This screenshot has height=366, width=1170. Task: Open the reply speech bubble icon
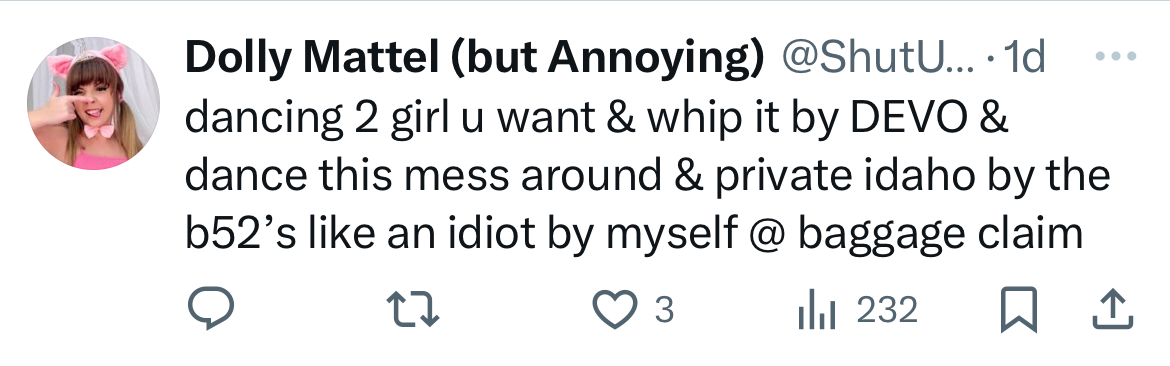tap(210, 309)
